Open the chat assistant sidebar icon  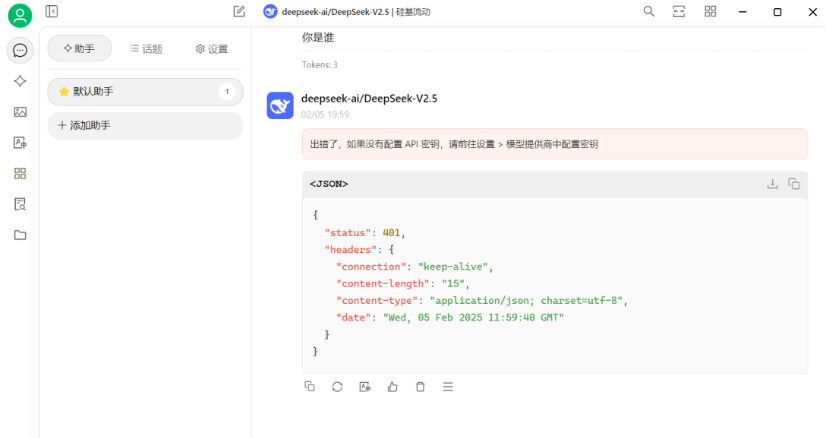pyautogui.click(x=20, y=50)
